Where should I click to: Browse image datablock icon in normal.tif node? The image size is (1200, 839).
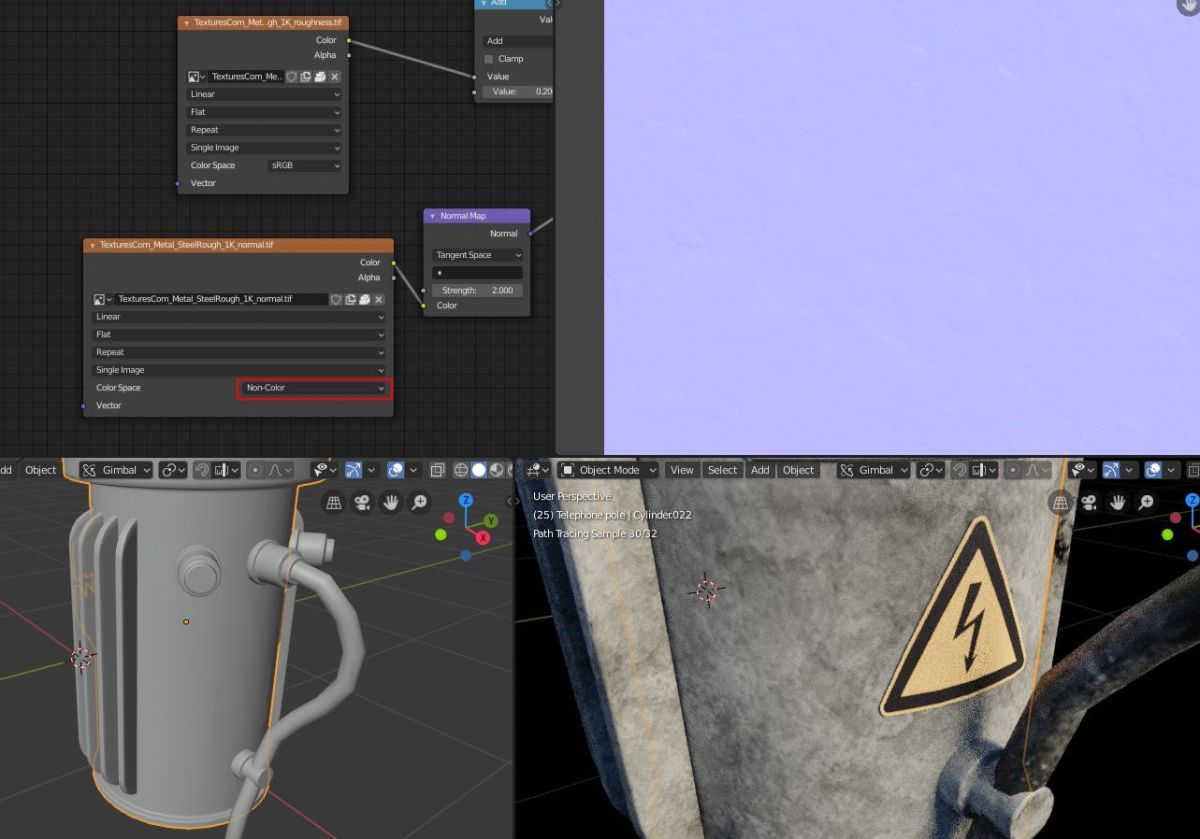click(x=102, y=299)
